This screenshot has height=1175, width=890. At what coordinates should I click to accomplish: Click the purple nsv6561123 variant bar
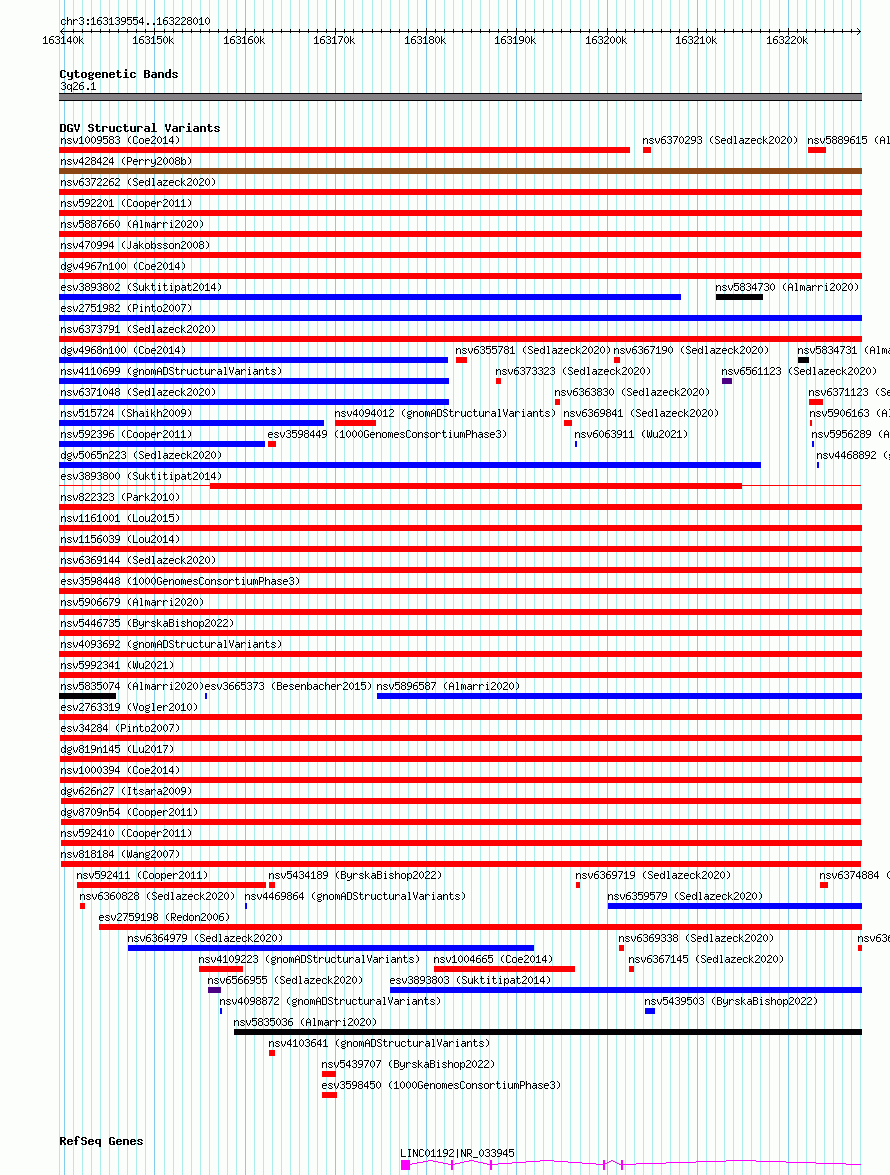[727, 381]
